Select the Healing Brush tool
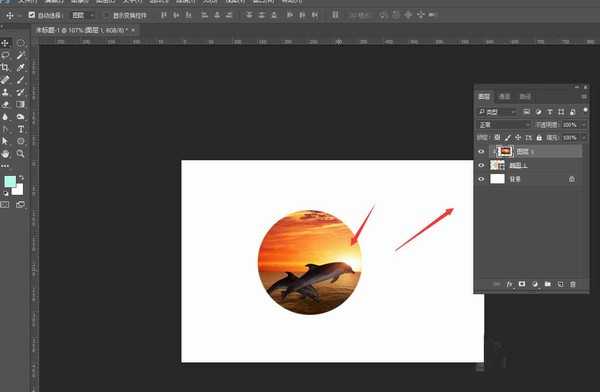Viewport: 600px width, 392px height. pyautogui.click(x=5, y=80)
